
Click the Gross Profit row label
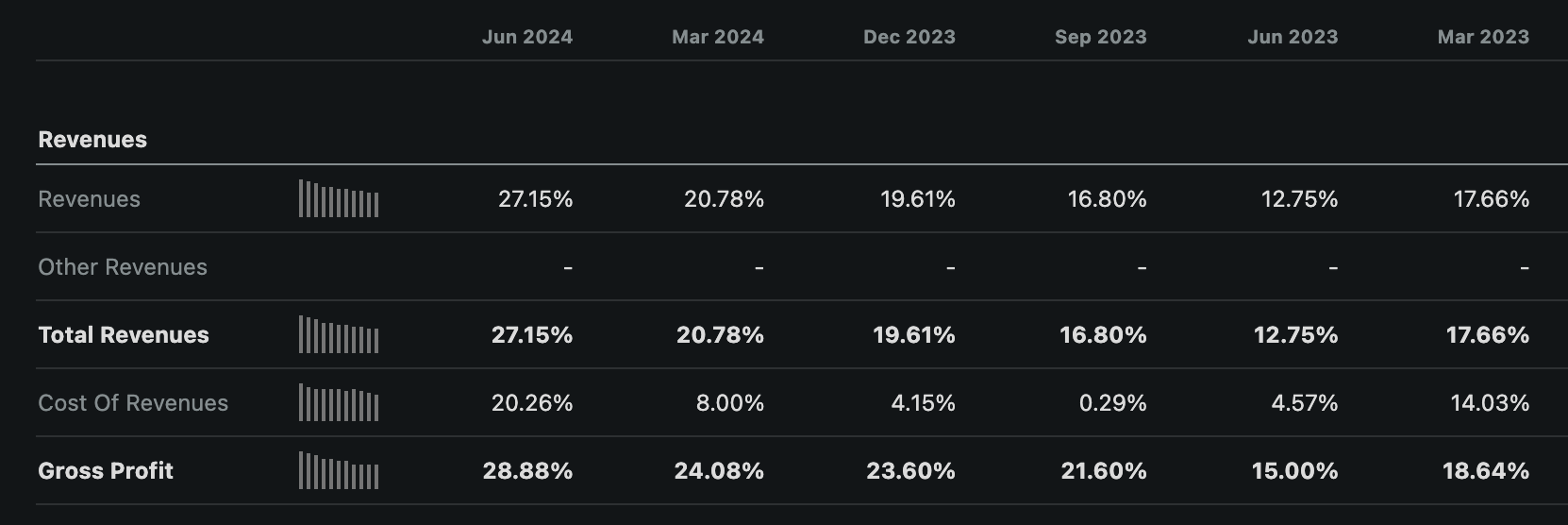(x=106, y=471)
